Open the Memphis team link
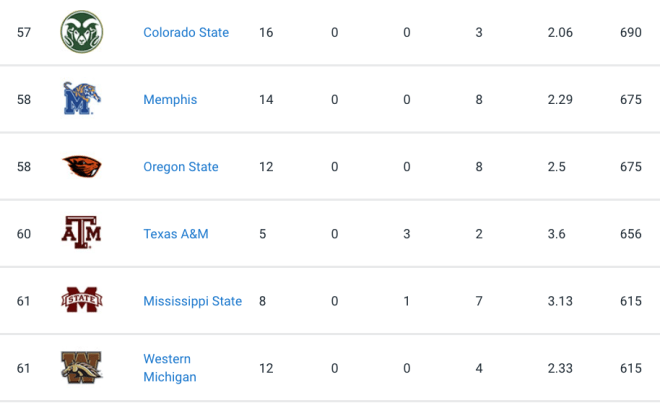 pyautogui.click(x=170, y=100)
